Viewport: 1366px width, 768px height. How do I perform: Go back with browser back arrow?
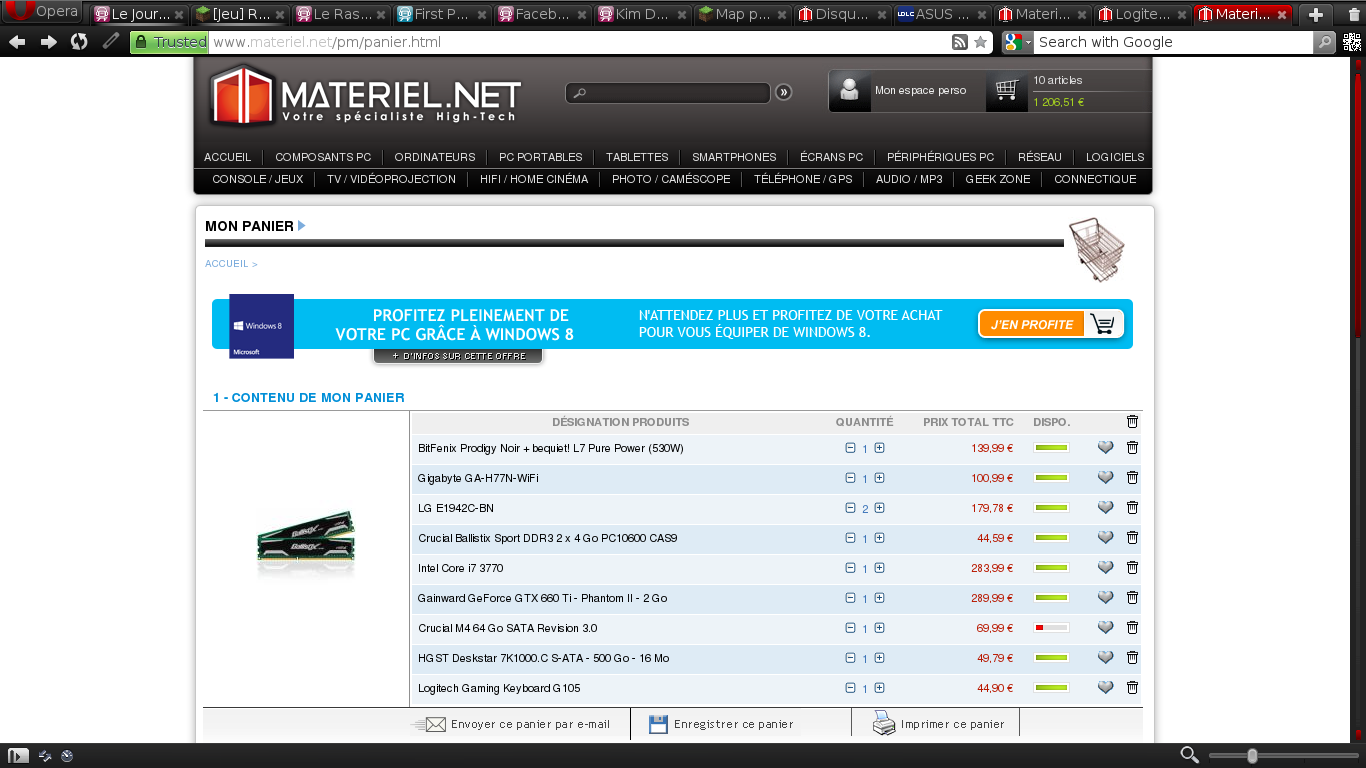(17, 42)
